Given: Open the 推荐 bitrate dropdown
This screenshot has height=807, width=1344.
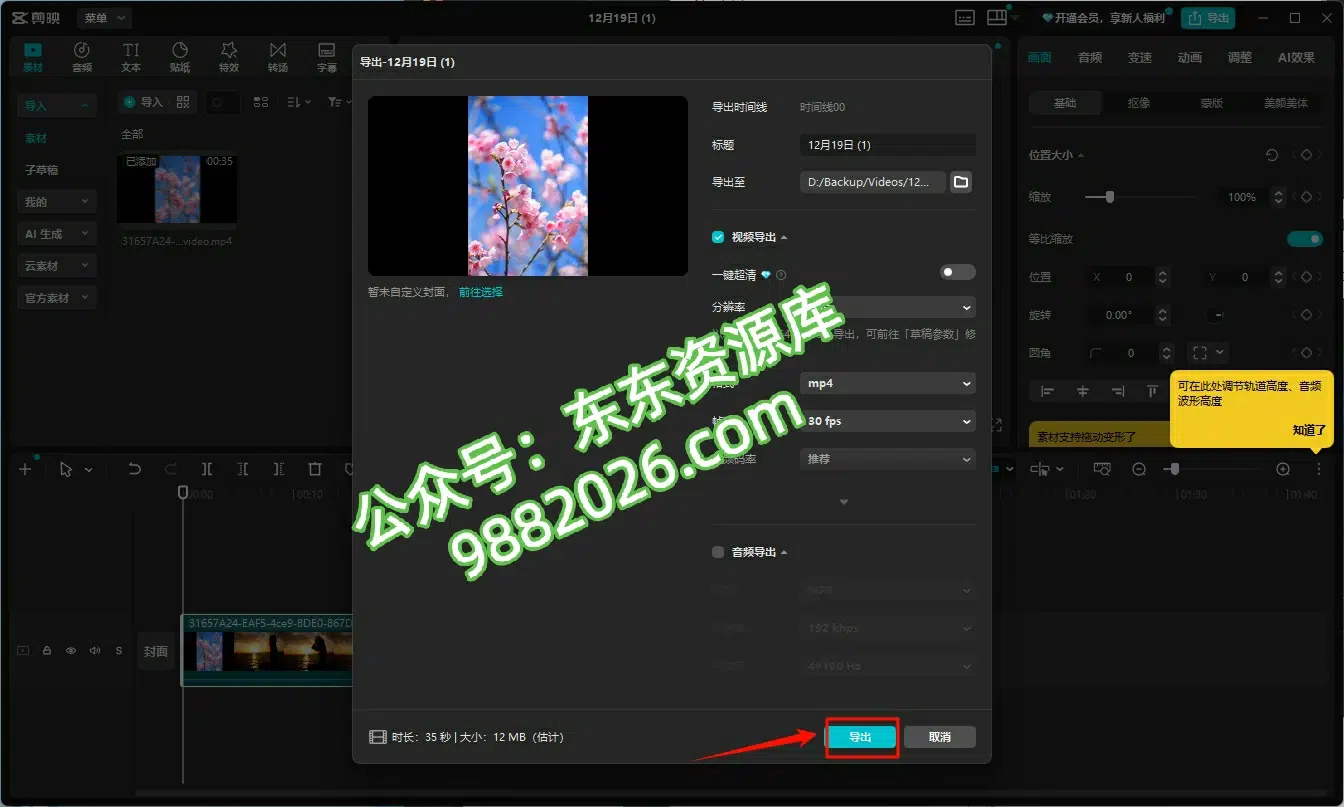Looking at the screenshot, I should (x=887, y=459).
